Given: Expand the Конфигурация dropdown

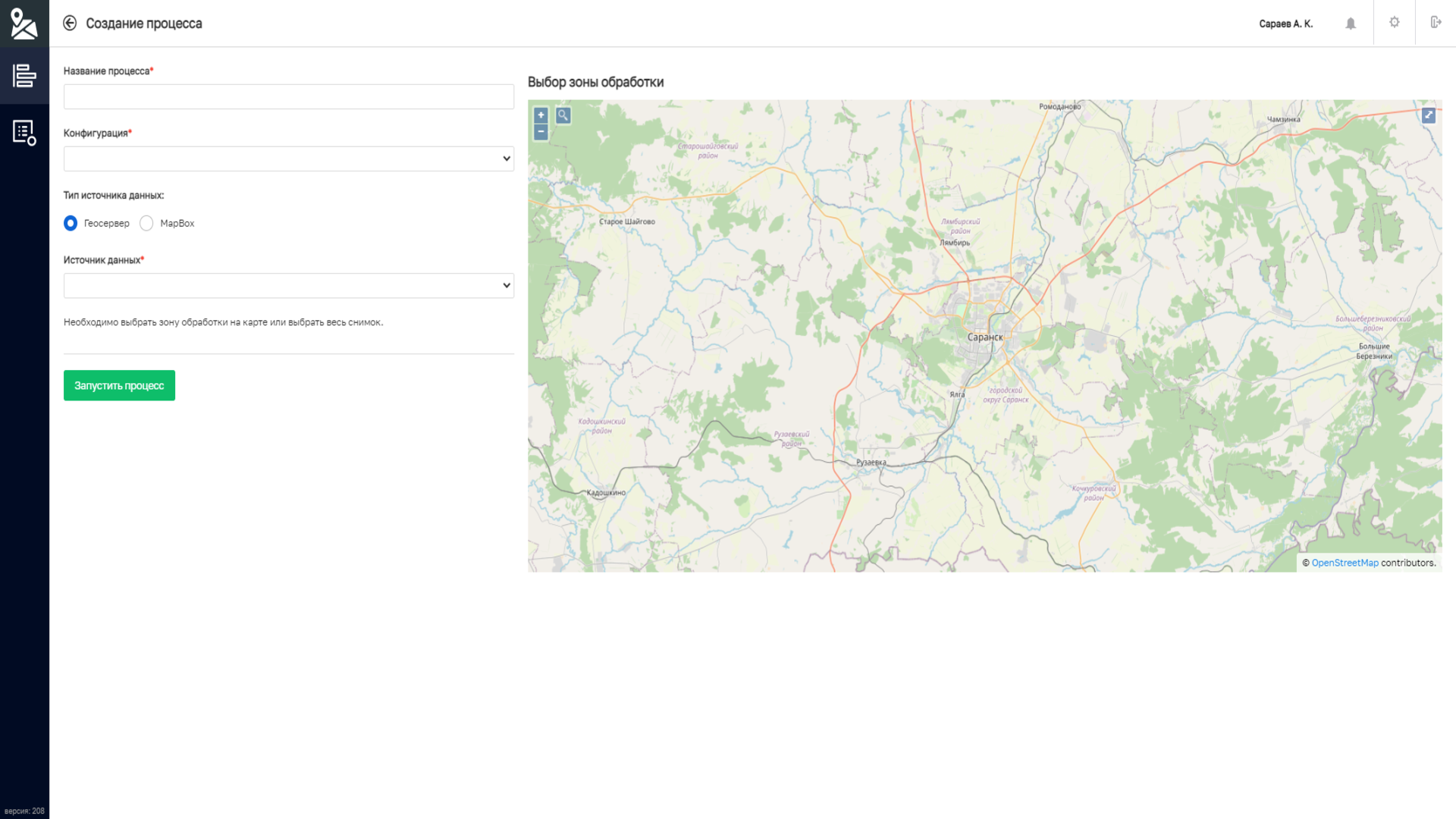Looking at the screenshot, I should coord(289,158).
